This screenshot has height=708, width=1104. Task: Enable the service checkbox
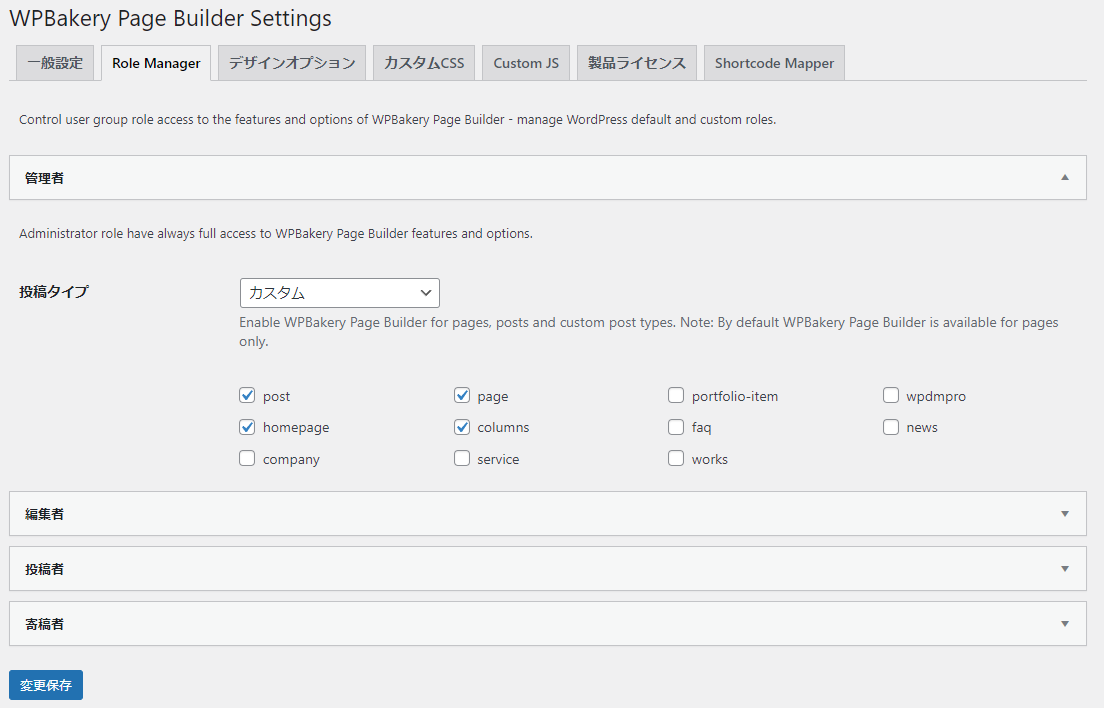coord(462,458)
